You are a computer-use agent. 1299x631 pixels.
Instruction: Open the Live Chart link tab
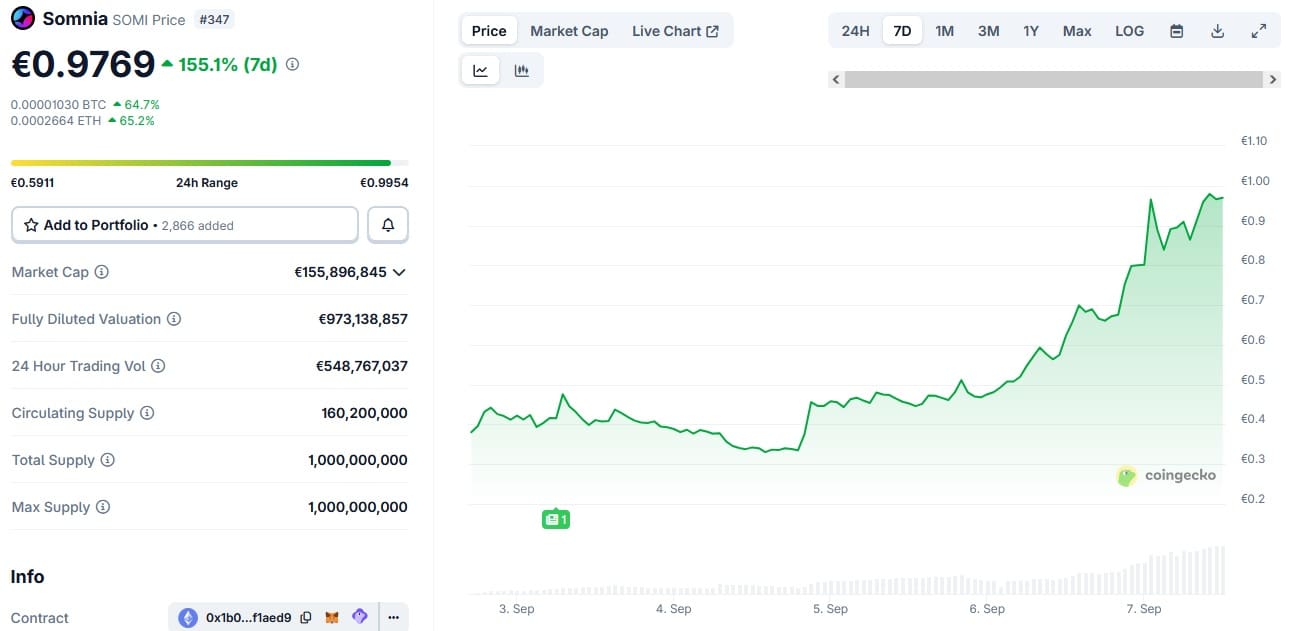[x=675, y=31]
